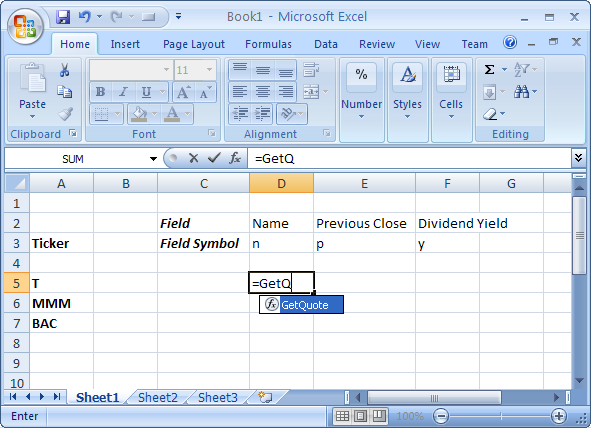
Task: Center text horizontally
Action: 263,92
